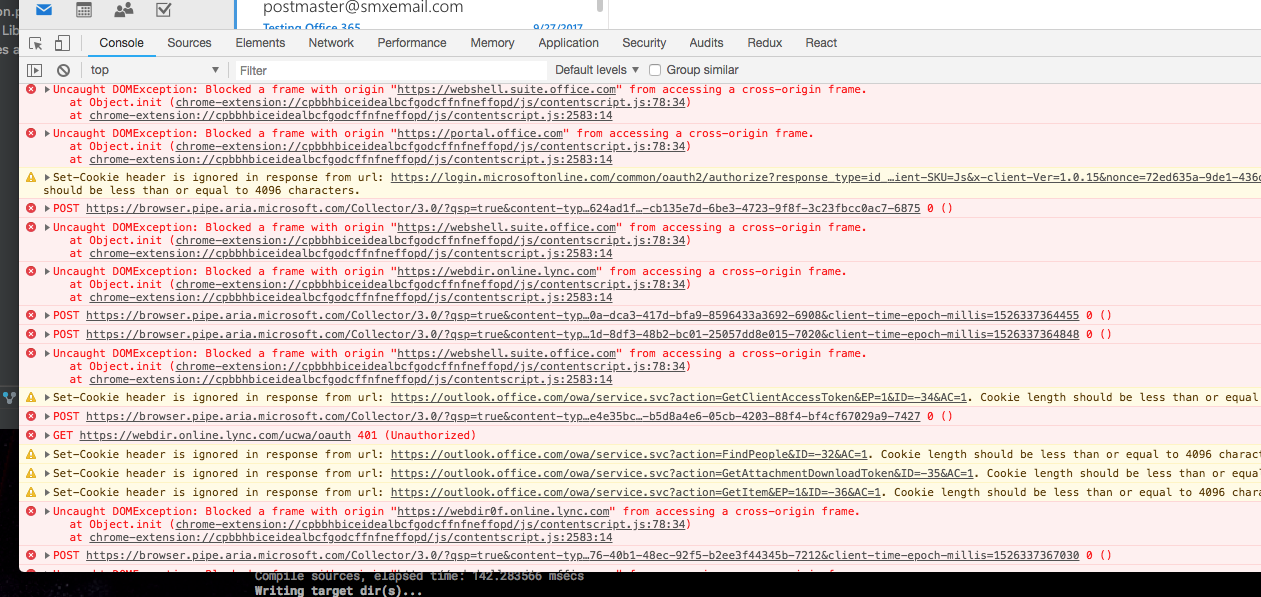Viewport: 1261px width, 597px height.
Task: Open the service.svc?action=GetItem link
Action: click(x=636, y=493)
